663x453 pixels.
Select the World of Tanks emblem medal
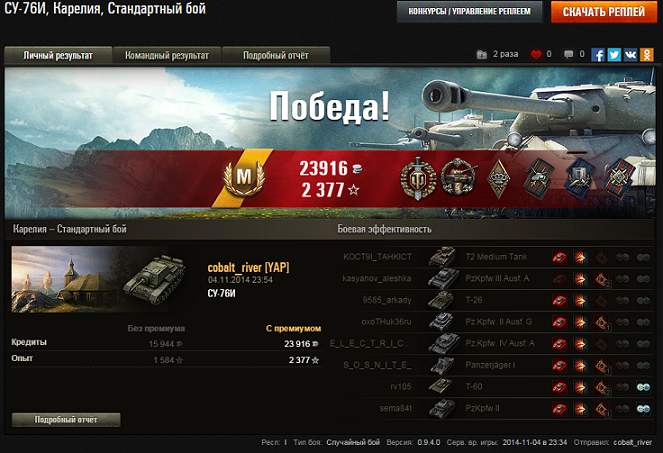[x=418, y=178]
